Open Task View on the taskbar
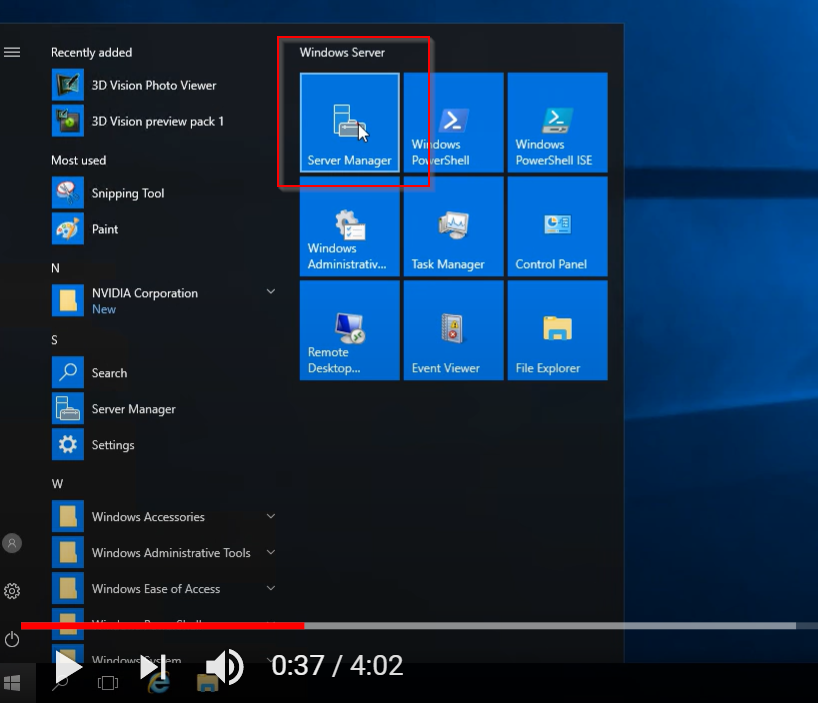The width and height of the screenshot is (818, 703). point(108,683)
